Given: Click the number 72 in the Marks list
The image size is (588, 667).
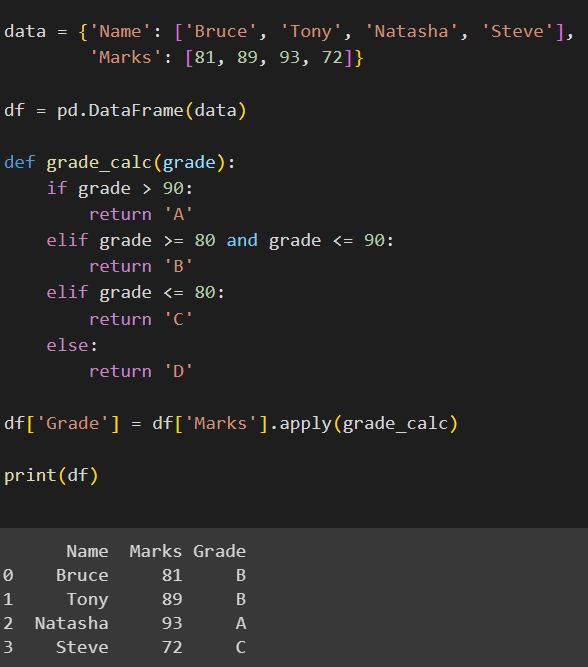Looking at the screenshot, I should pos(332,57).
